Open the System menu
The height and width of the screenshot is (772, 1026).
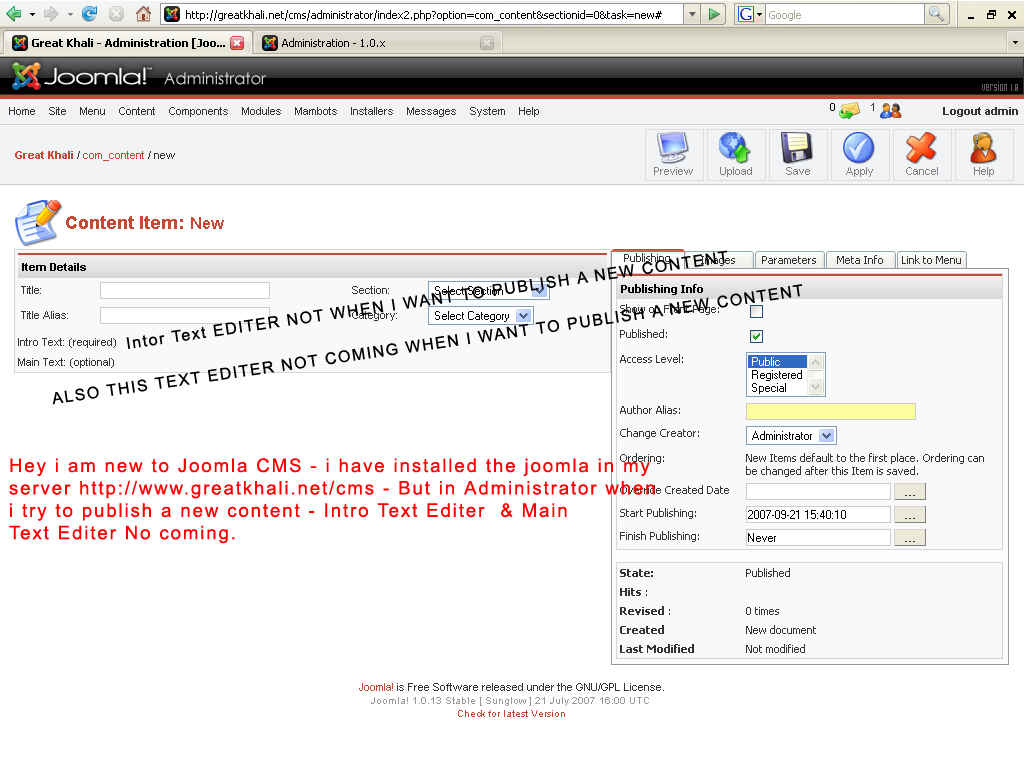[x=487, y=111]
